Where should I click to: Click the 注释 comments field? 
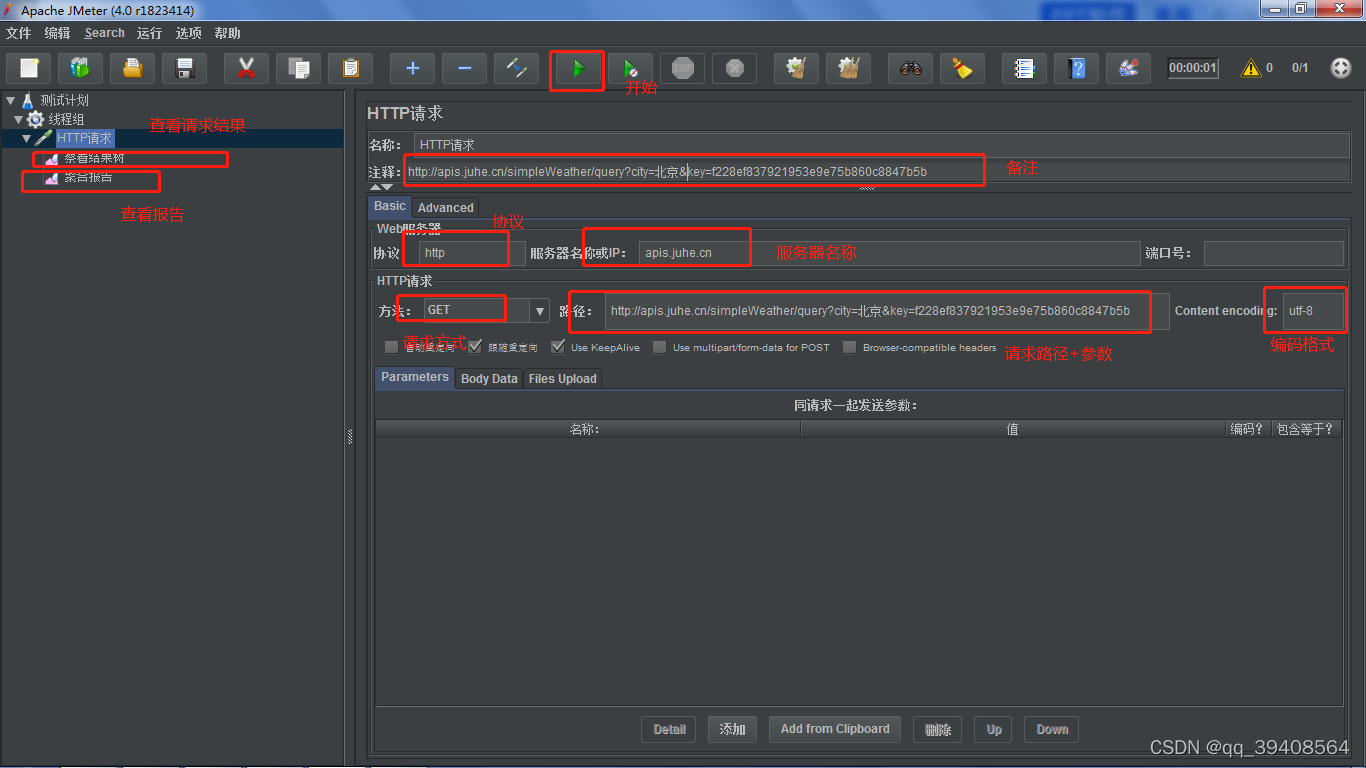[877, 172]
